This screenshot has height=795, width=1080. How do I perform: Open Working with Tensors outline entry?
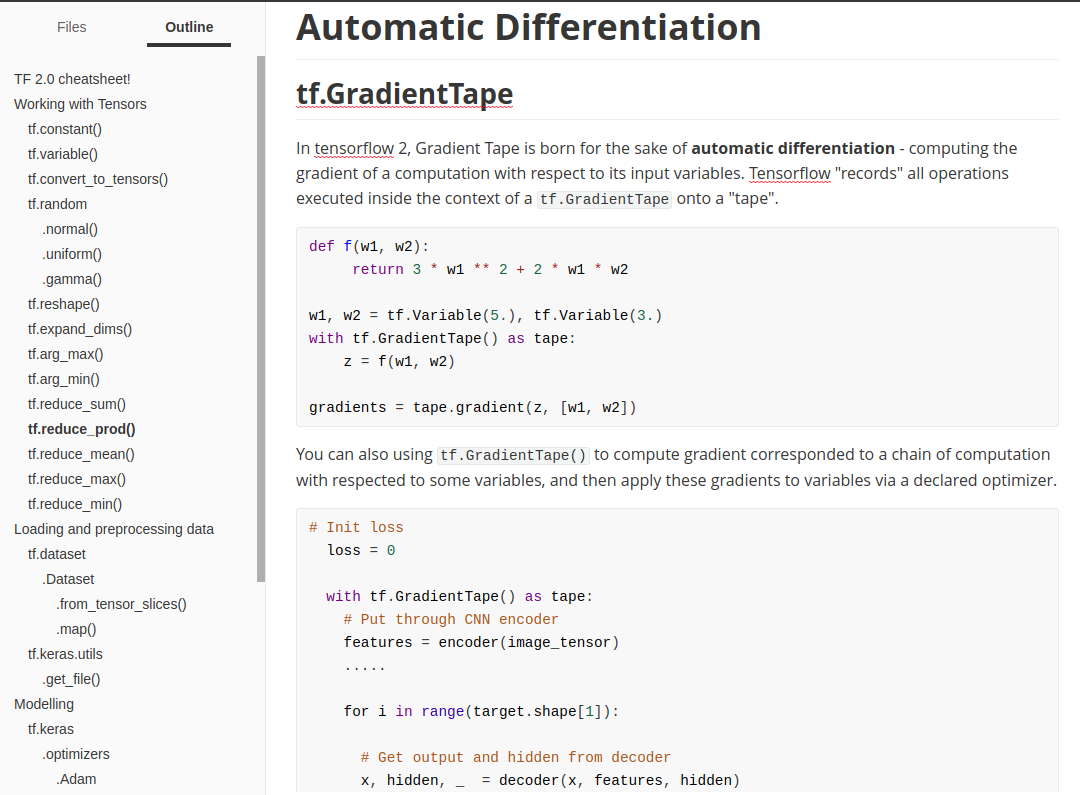[81, 104]
